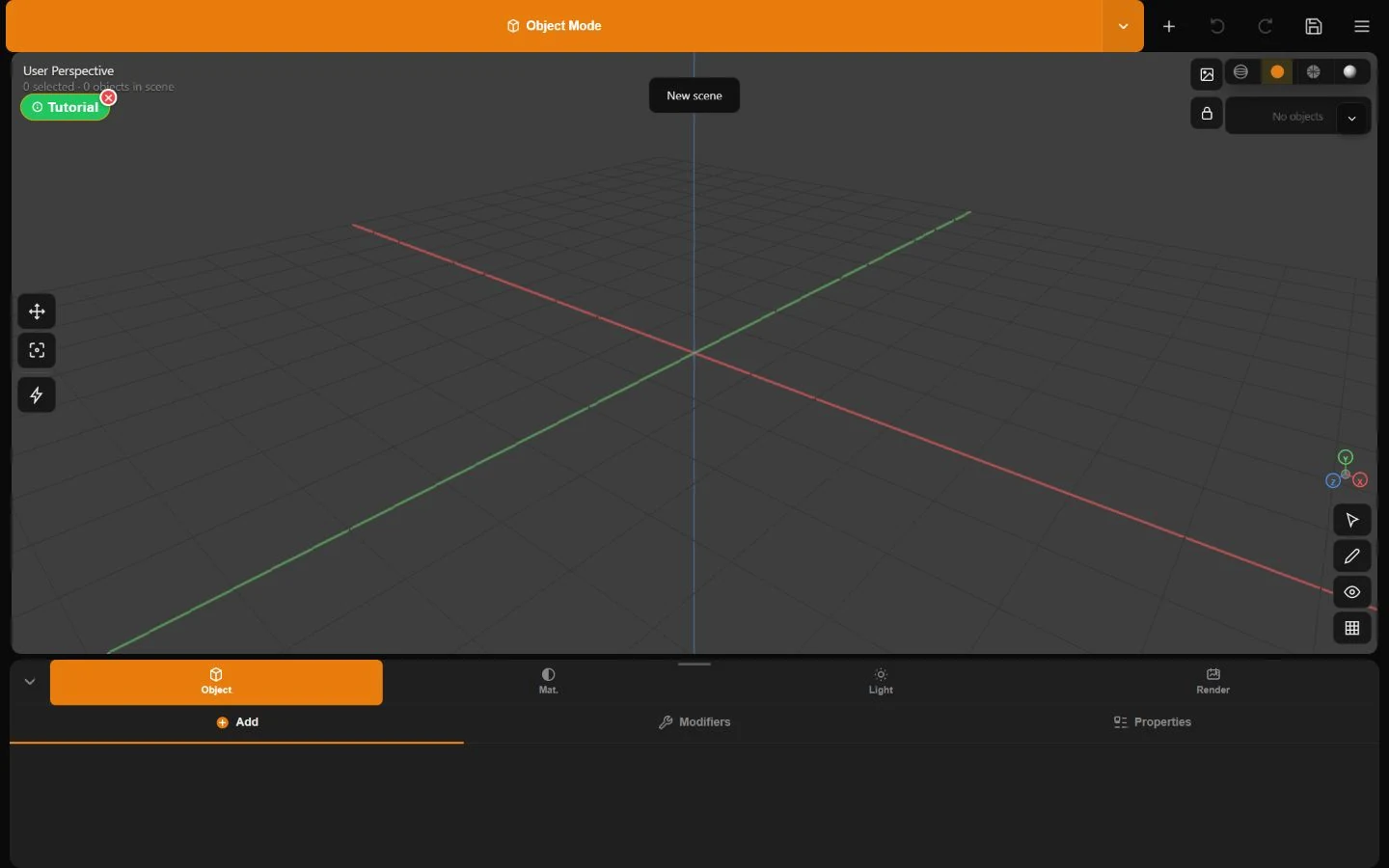Switch to the Mat. tab
1389x868 pixels.
[549, 682]
